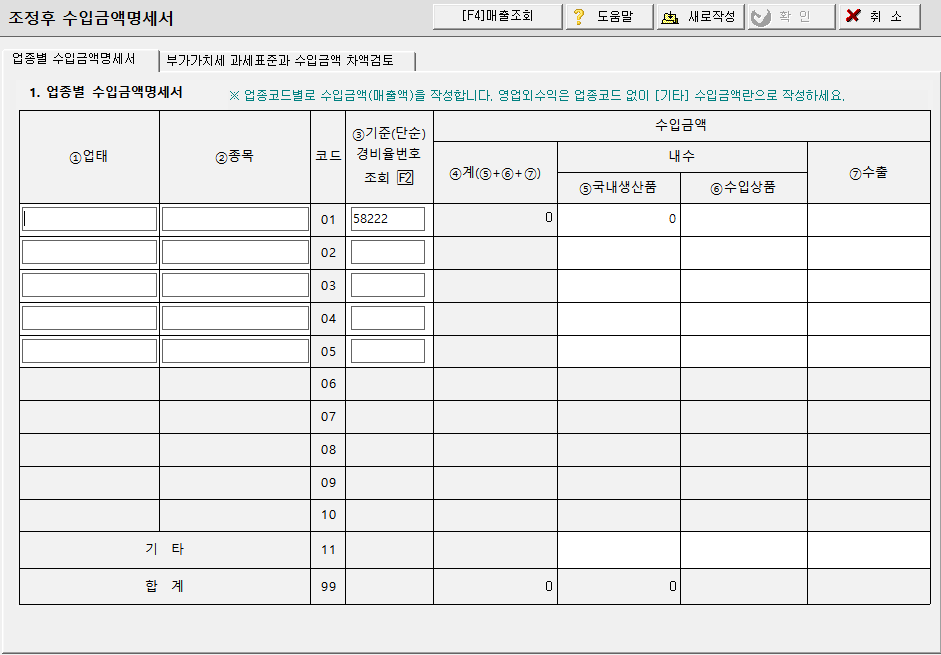Click the 종목 field in row 03
This screenshot has width=941, height=655.
[x=235, y=285]
